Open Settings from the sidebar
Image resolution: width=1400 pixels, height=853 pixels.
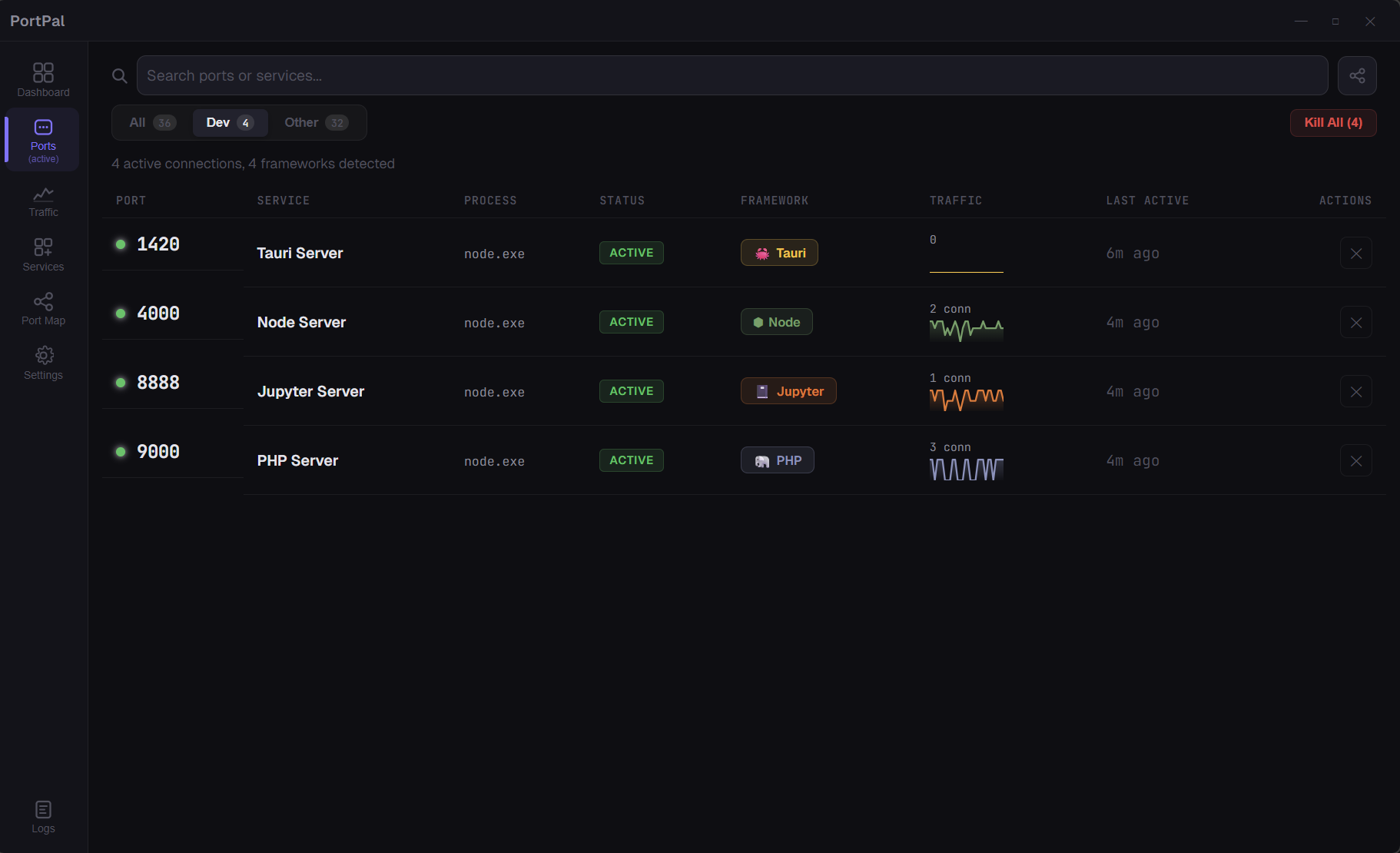[43, 362]
